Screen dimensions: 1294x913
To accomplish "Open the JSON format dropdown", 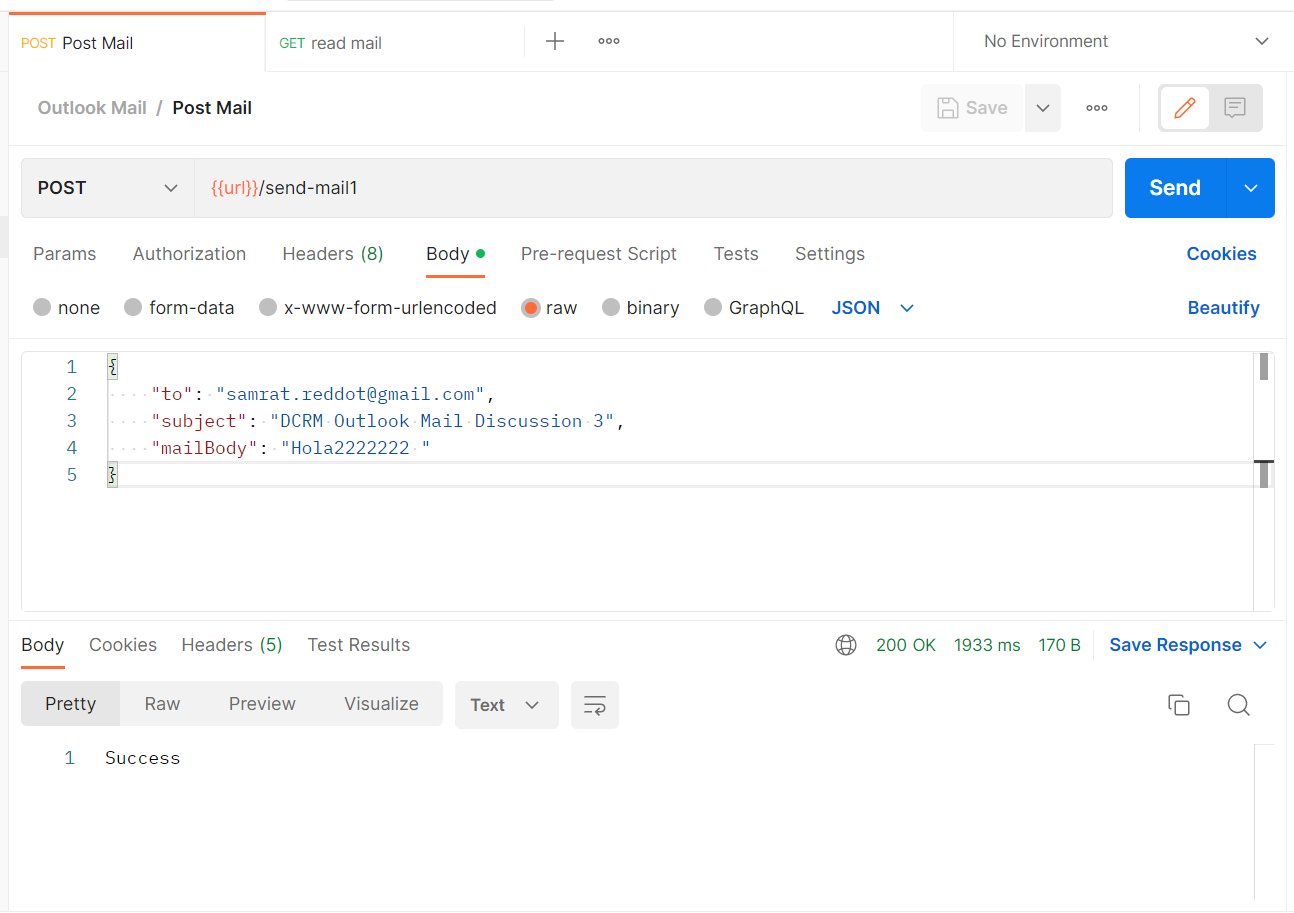I will 872,307.
